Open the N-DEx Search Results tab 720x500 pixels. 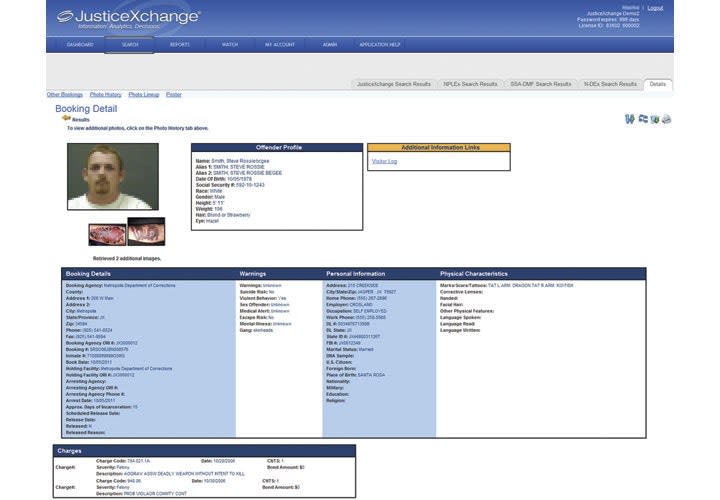pos(609,84)
